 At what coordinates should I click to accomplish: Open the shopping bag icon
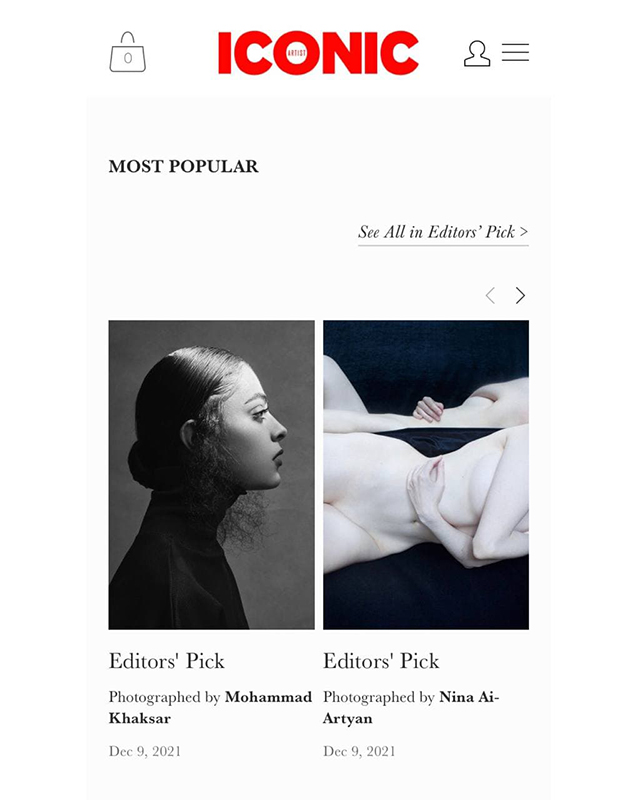pos(128,53)
